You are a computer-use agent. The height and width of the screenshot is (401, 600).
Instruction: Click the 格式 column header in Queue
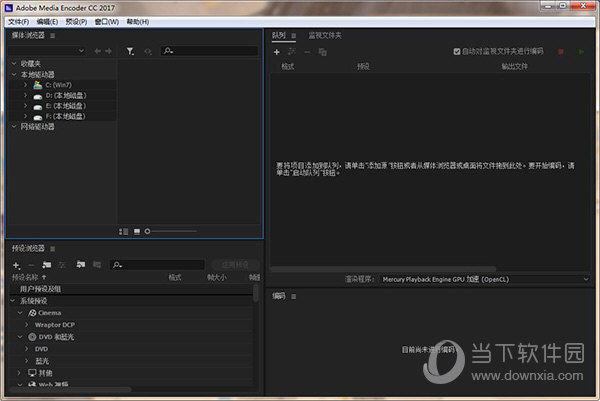[x=288, y=67]
